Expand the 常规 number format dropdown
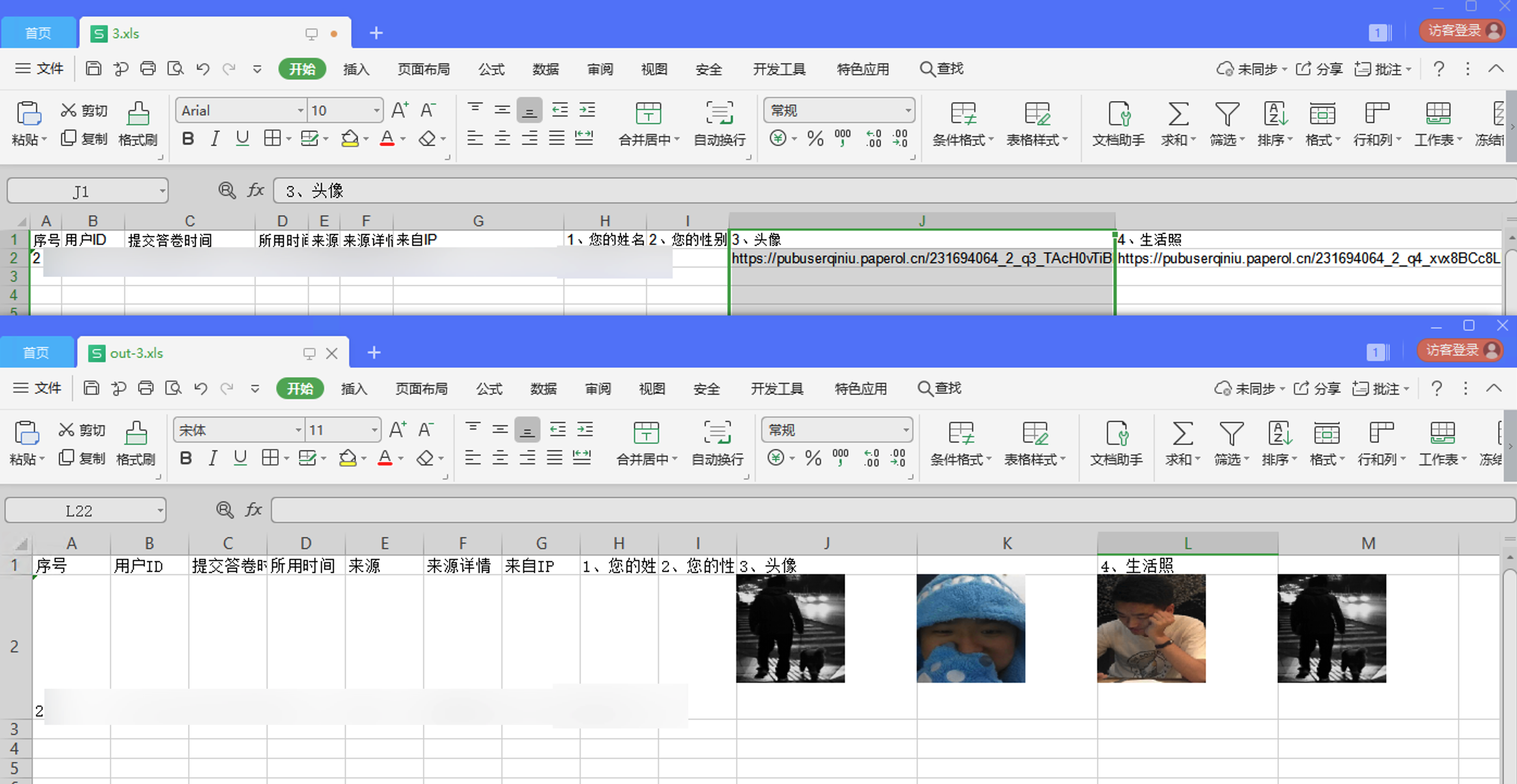The image size is (1517, 784). (907, 110)
